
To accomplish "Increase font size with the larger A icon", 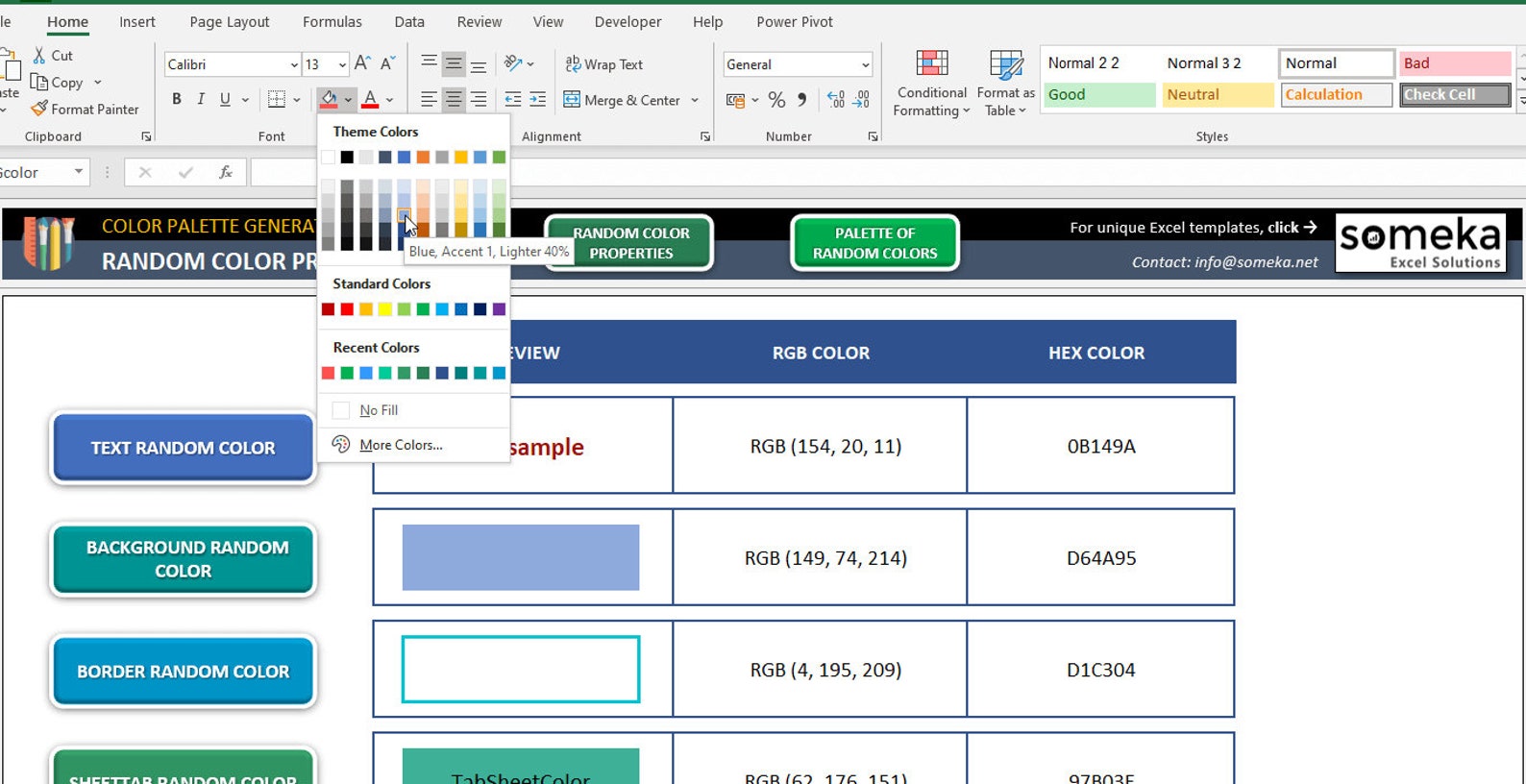I will pos(362,63).
